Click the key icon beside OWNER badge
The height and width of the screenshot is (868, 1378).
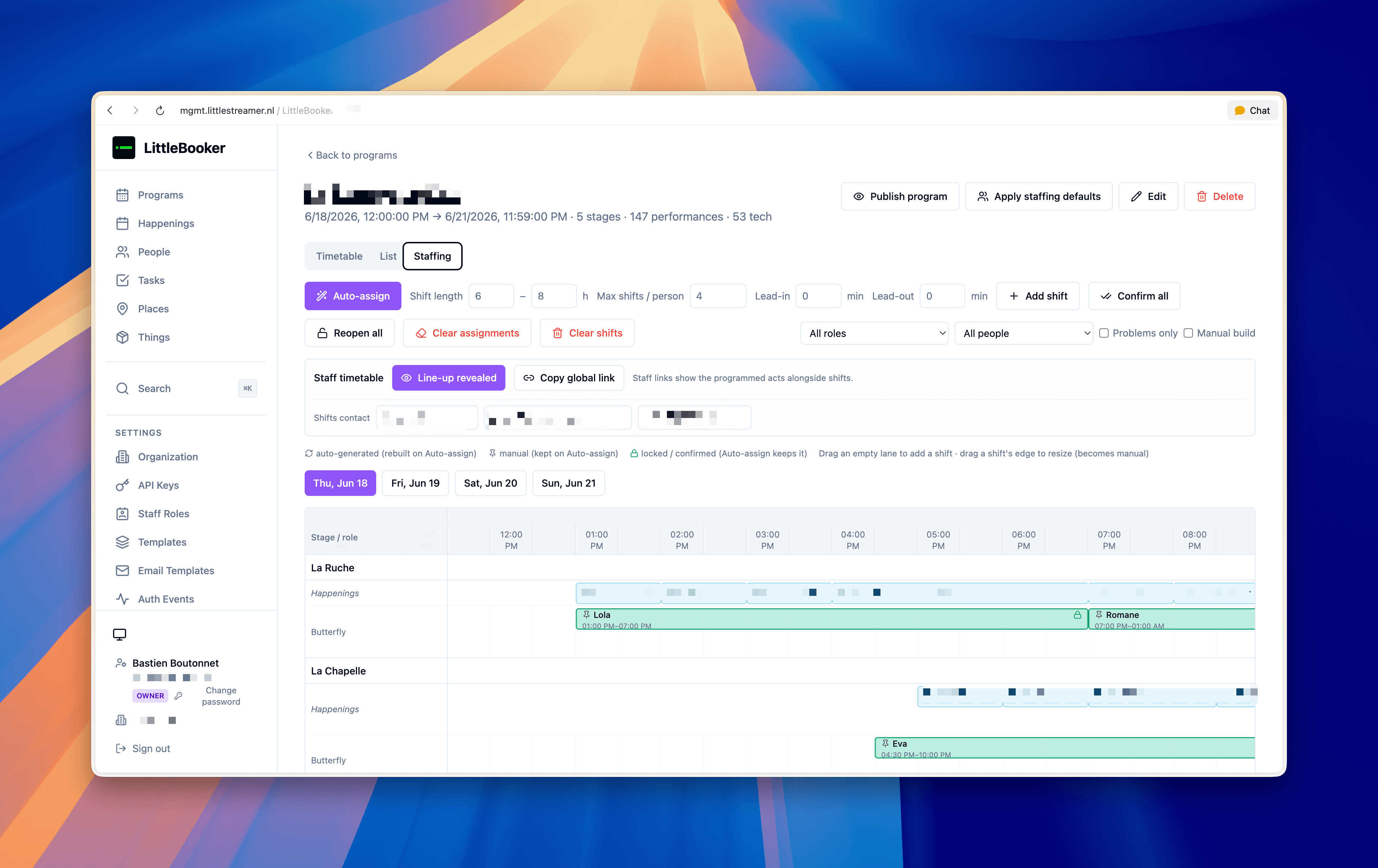(179, 696)
